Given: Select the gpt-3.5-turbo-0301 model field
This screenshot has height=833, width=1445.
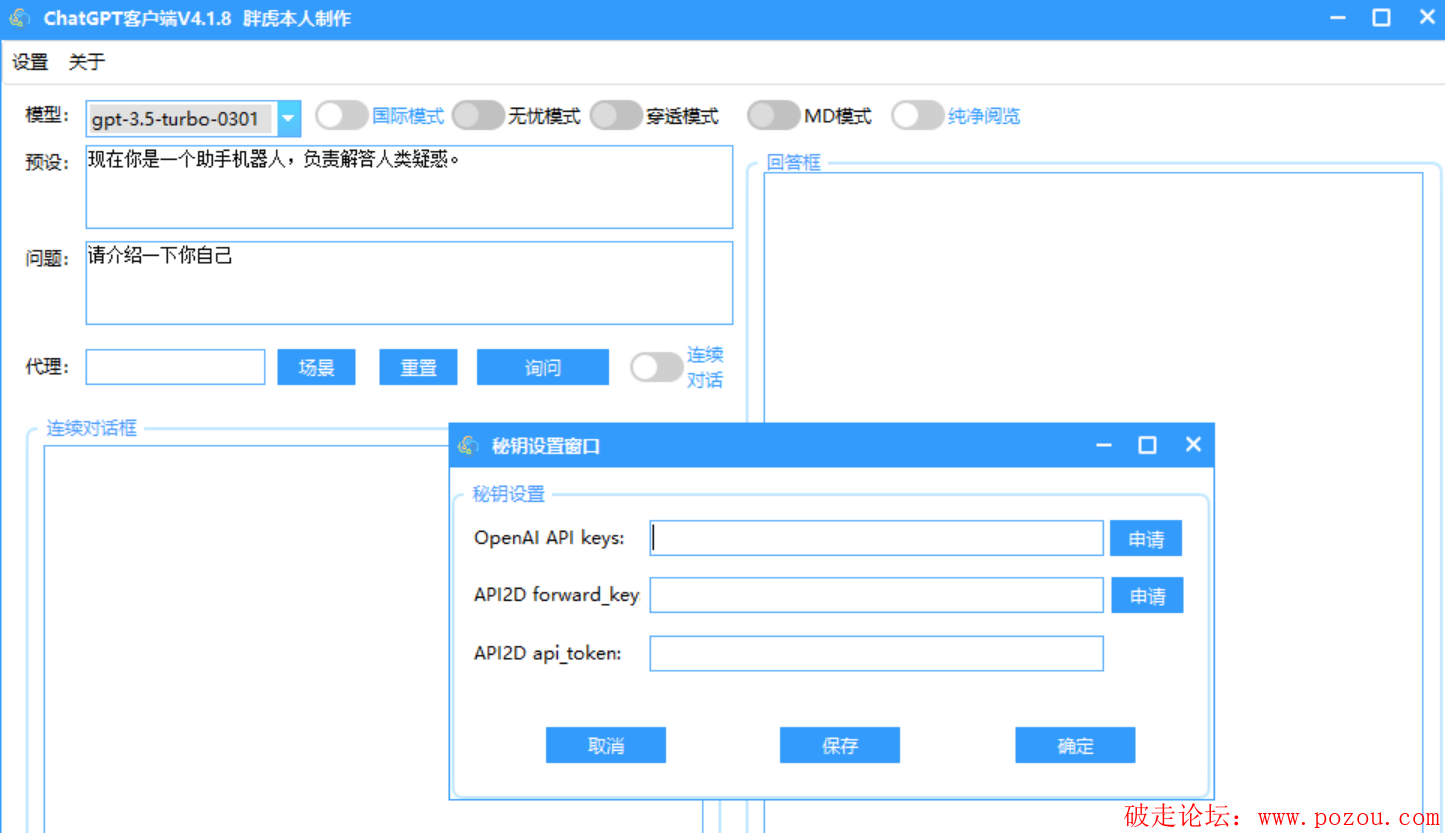Looking at the screenshot, I should 181,119.
